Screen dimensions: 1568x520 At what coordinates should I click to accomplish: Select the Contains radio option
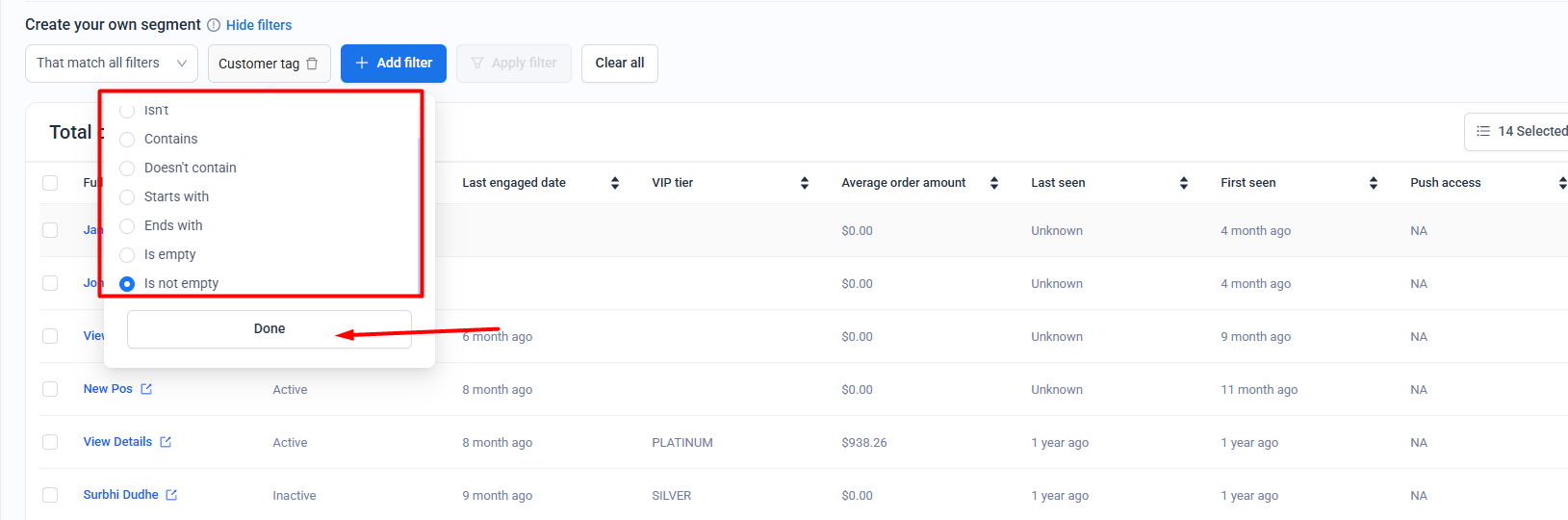[127, 140]
